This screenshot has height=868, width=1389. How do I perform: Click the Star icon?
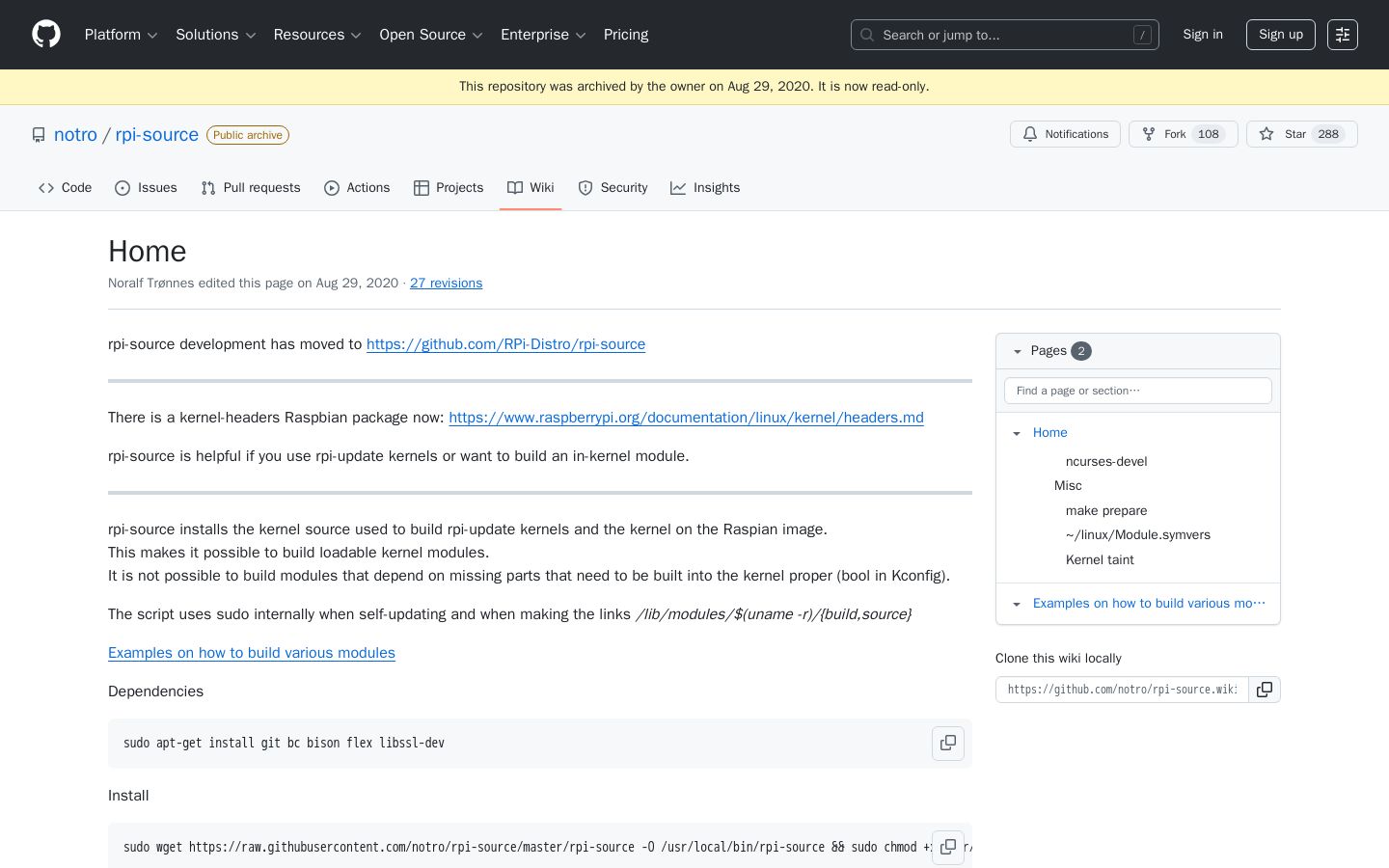pos(1266,134)
